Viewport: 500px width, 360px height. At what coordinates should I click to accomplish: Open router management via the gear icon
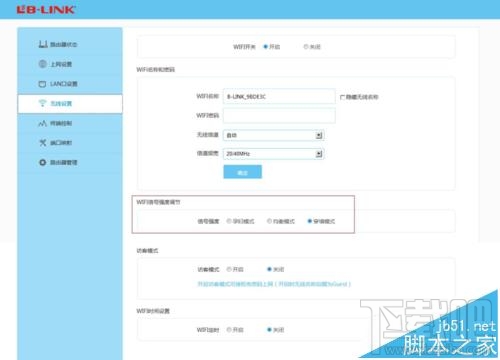(x=43, y=162)
